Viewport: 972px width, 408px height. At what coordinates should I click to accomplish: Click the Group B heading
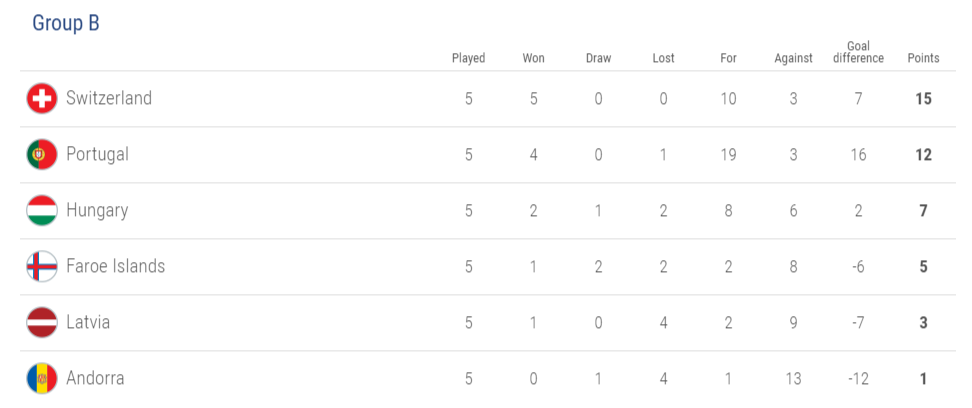[66, 24]
